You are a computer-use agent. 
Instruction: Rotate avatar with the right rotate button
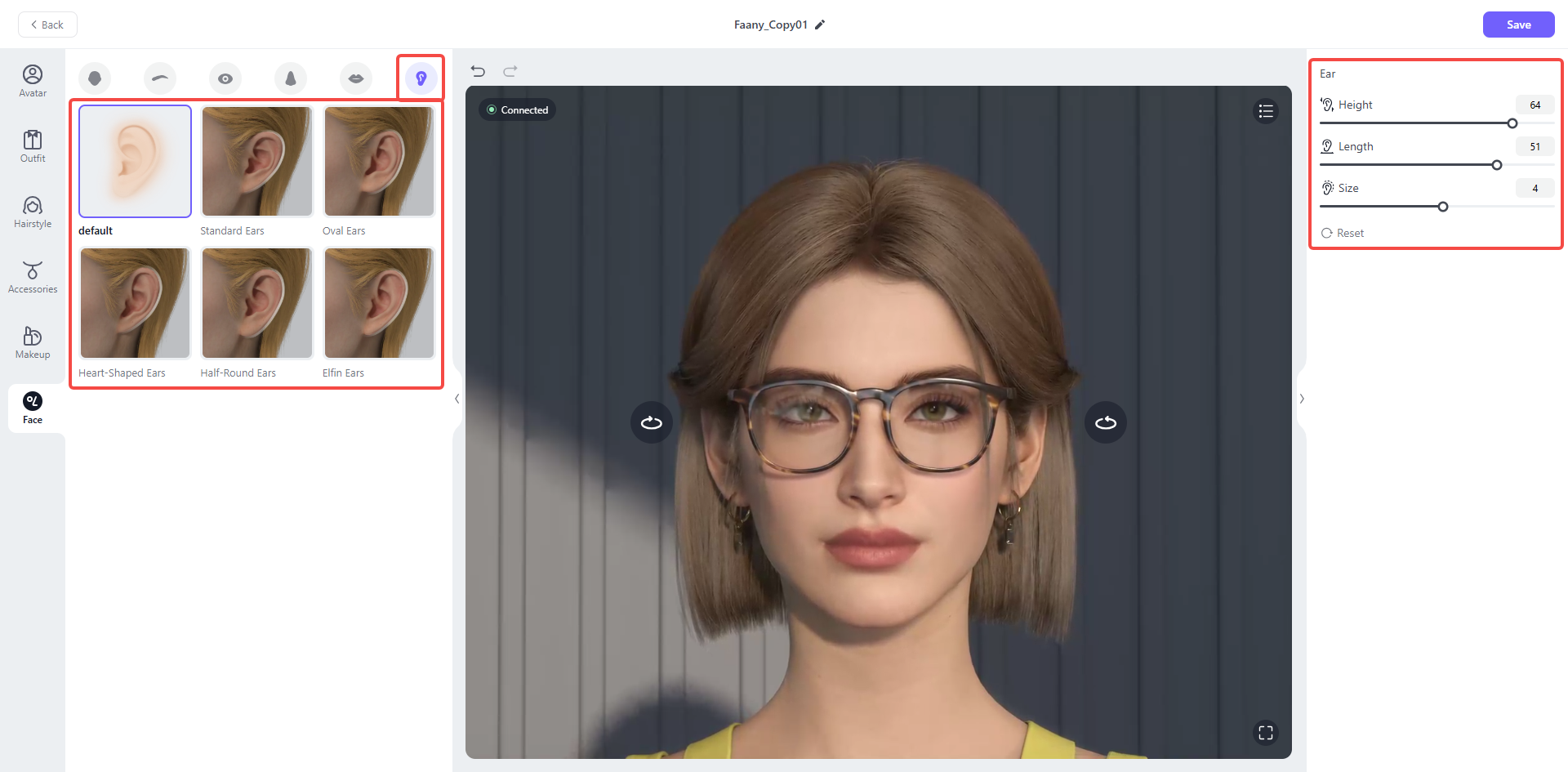(x=1106, y=422)
